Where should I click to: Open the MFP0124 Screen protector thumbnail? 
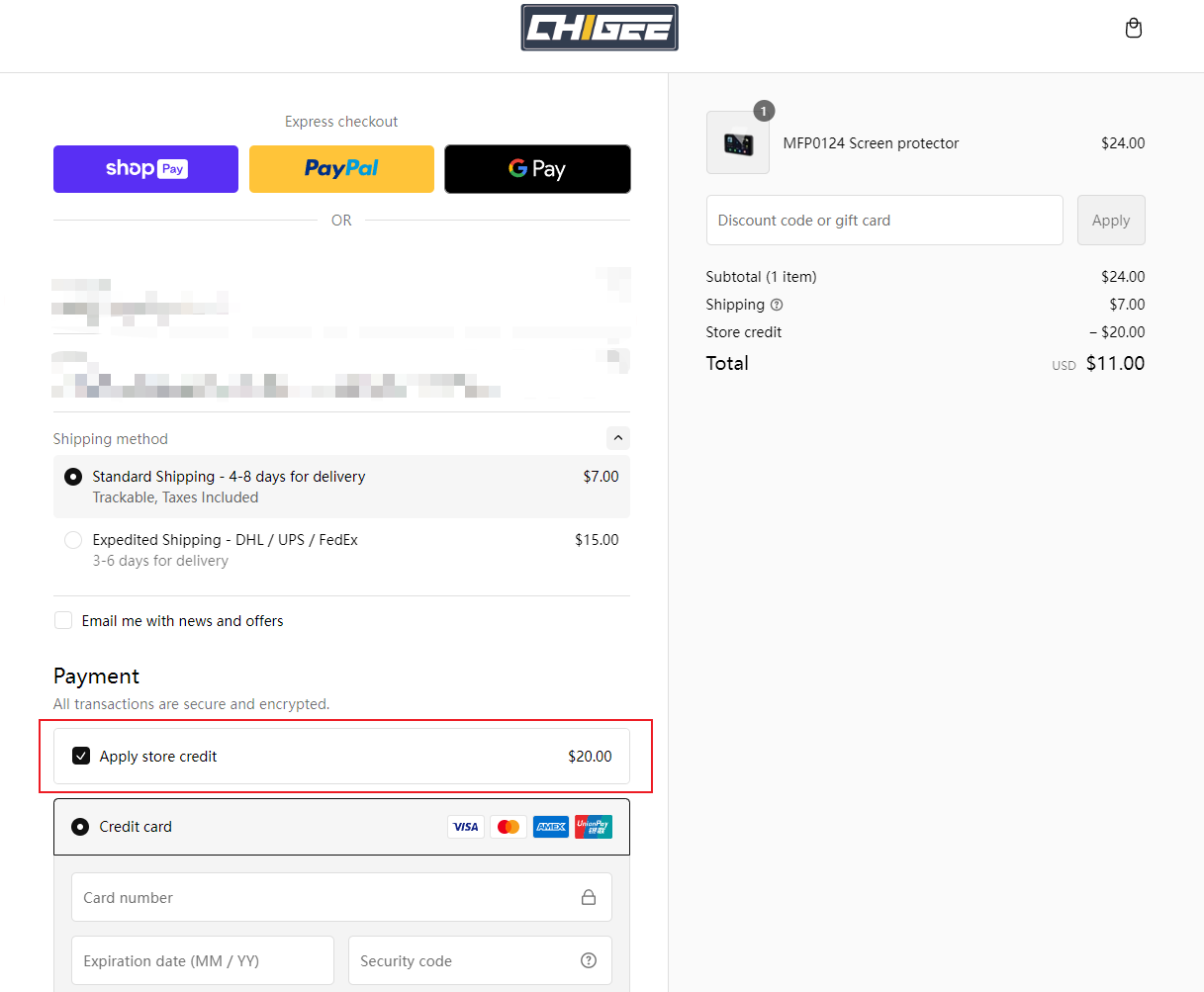(738, 143)
